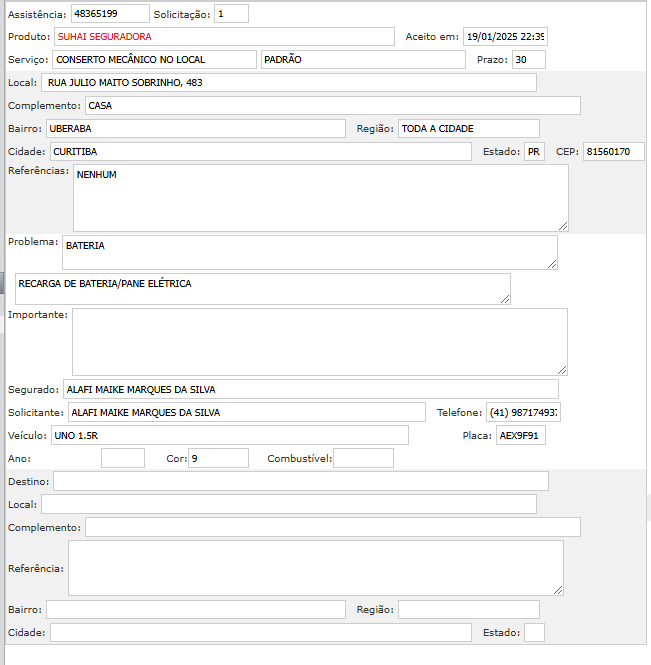Click the Aceito em date field
The width and height of the screenshot is (651, 665).
505,37
